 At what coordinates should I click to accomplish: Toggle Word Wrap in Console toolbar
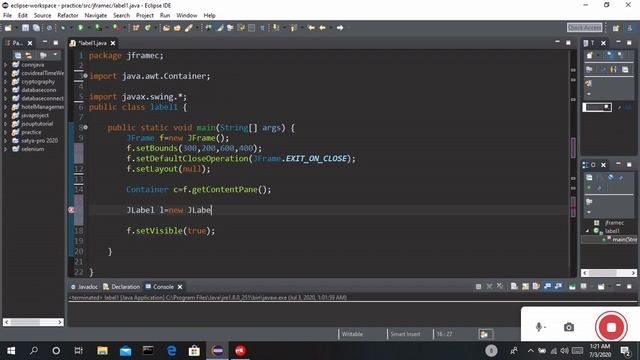[536, 287]
